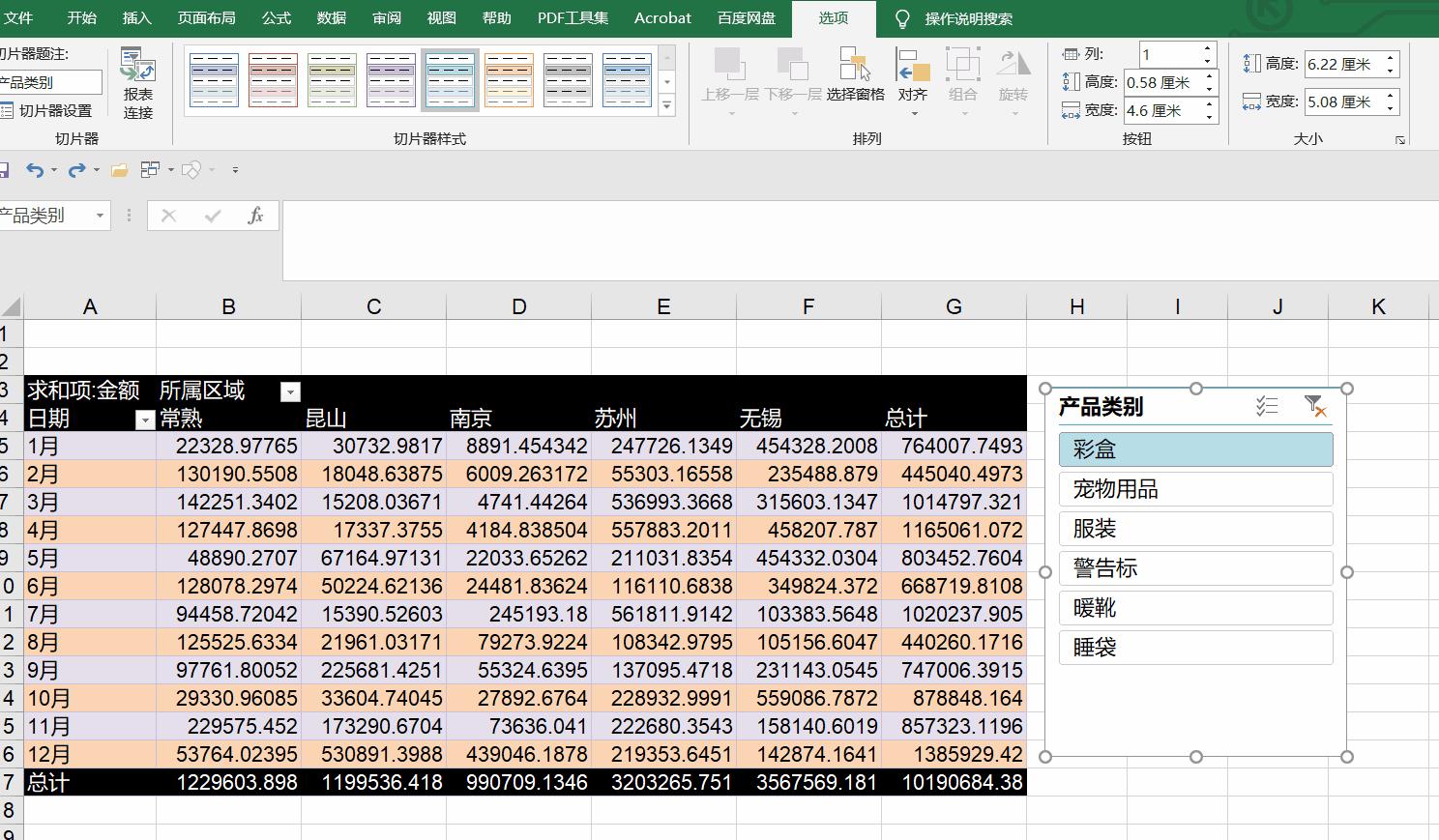The width and height of the screenshot is (1439, 840).
Task: Open the 所属区域 filter dropdown
Action: coord(289,391)
